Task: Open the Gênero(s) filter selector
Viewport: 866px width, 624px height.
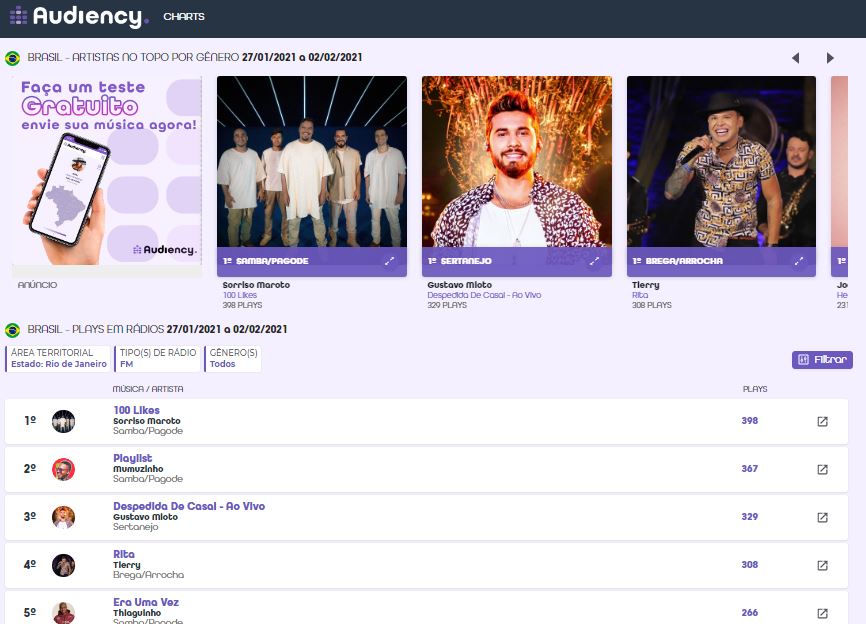Action: 233,359
